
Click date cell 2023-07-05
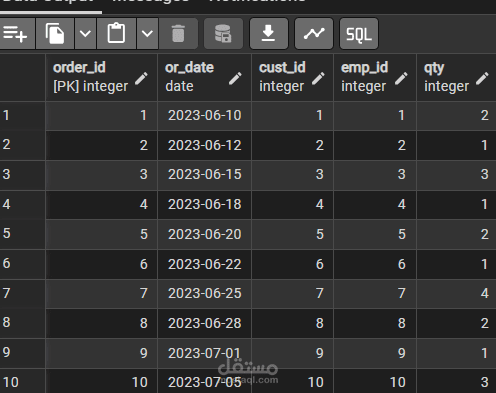[x=204, y=382]
